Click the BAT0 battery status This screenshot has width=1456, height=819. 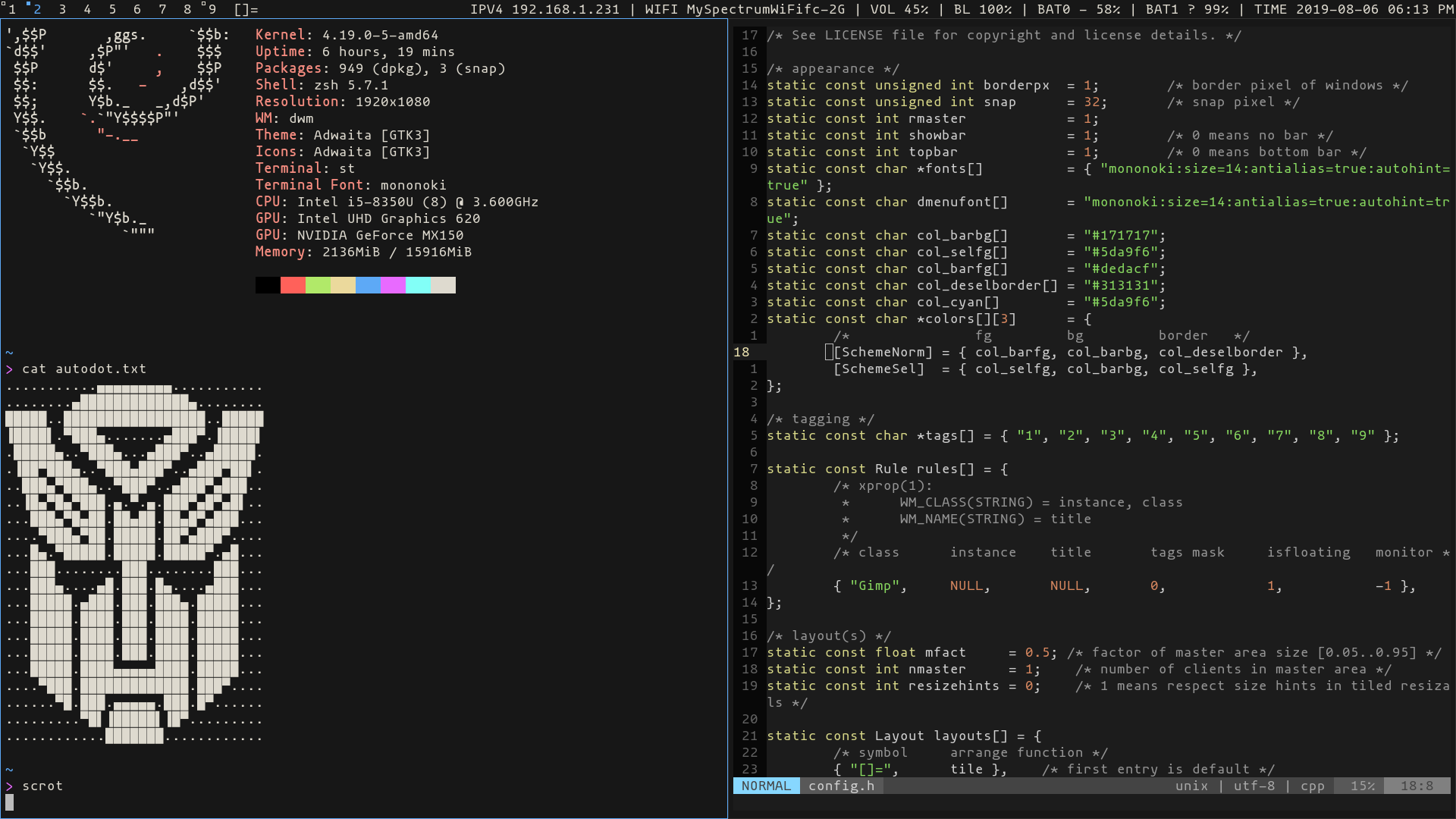click(x=1078, y=9)
